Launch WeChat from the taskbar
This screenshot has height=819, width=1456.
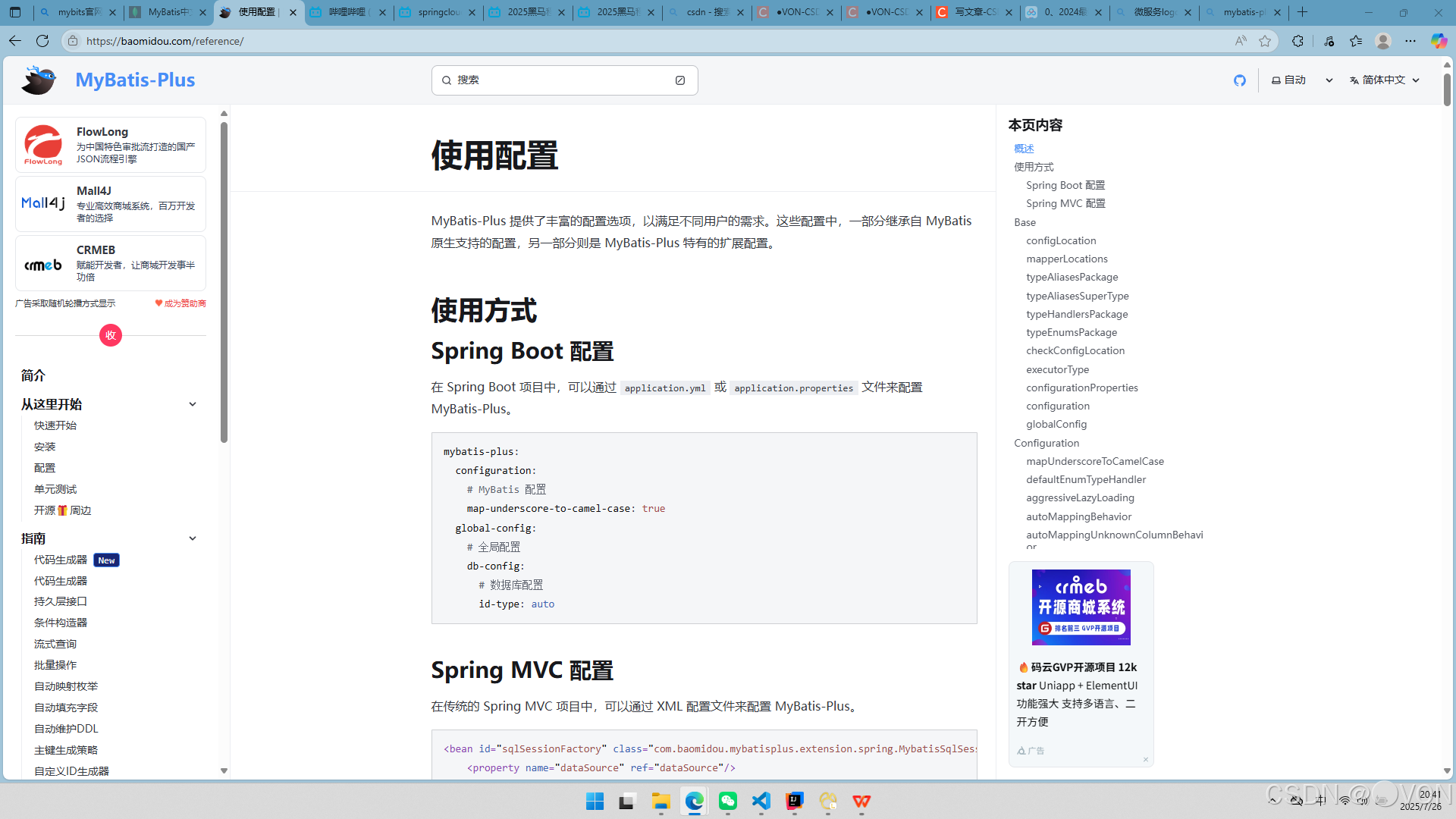(728, 801)
